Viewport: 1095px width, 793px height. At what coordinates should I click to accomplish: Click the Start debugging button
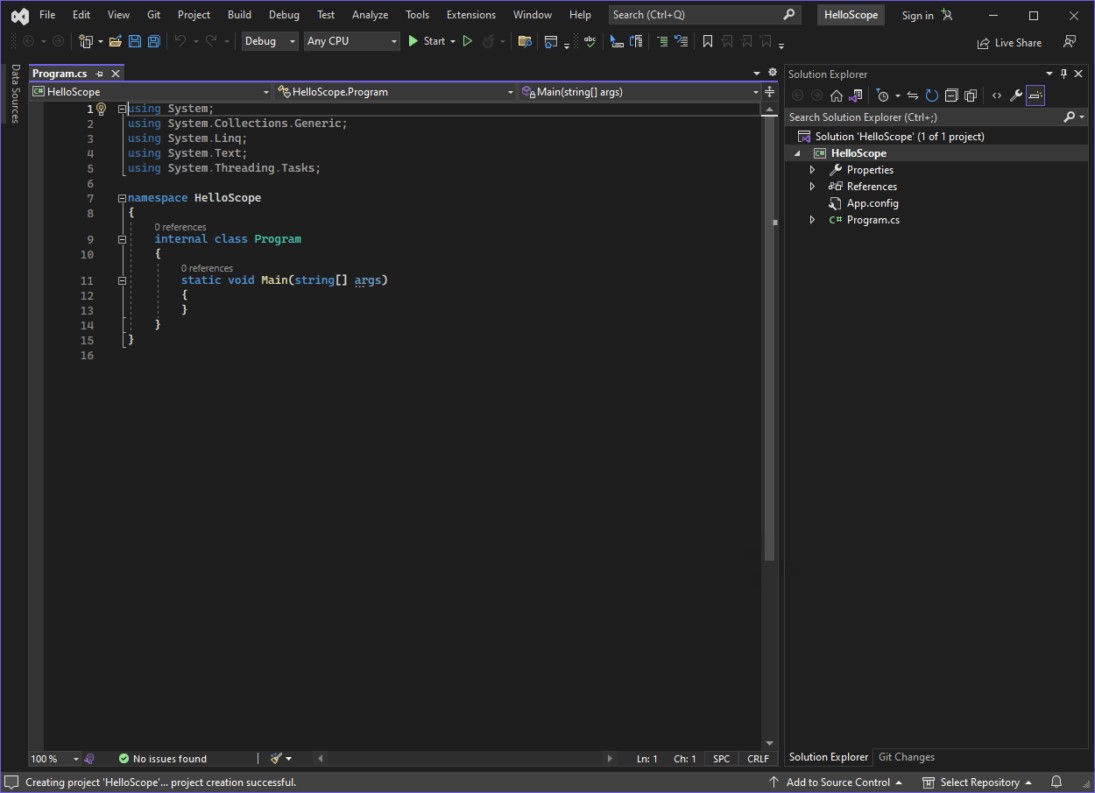pyautogui.click(x=432, y=41)
